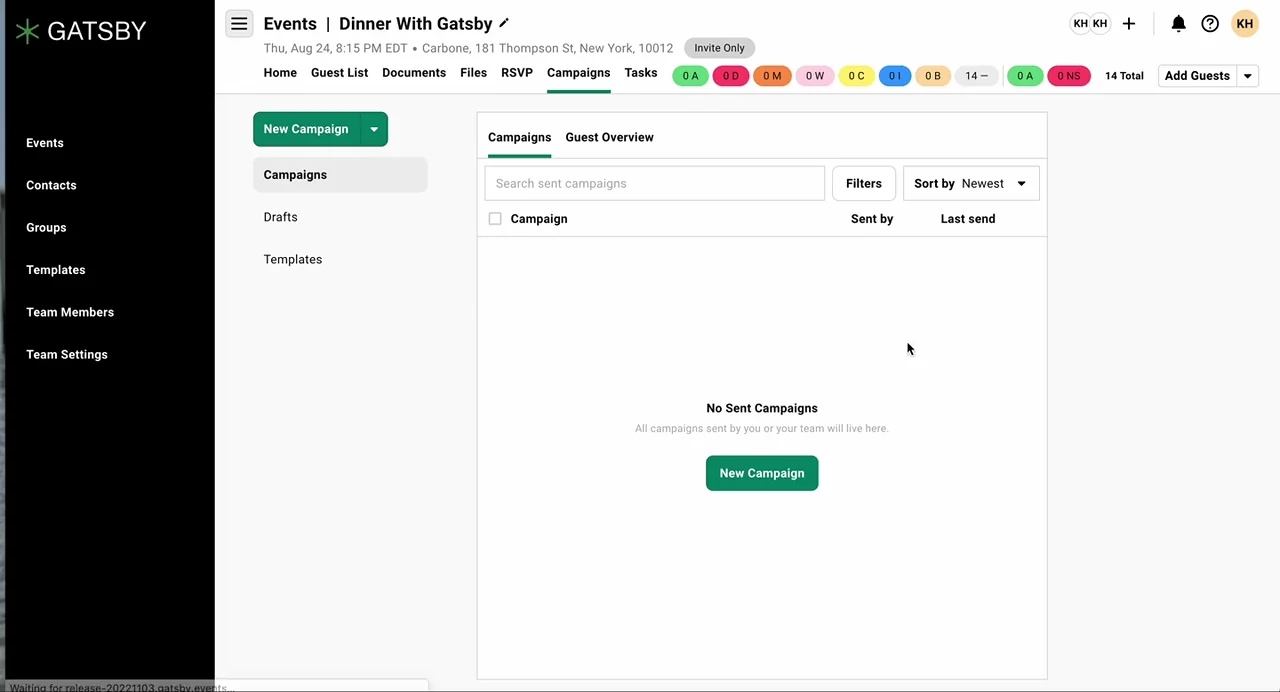The width and height of the screenshot is (1280, 692).
Task: Open the Files tab
Action: click(x=474, y=73)
